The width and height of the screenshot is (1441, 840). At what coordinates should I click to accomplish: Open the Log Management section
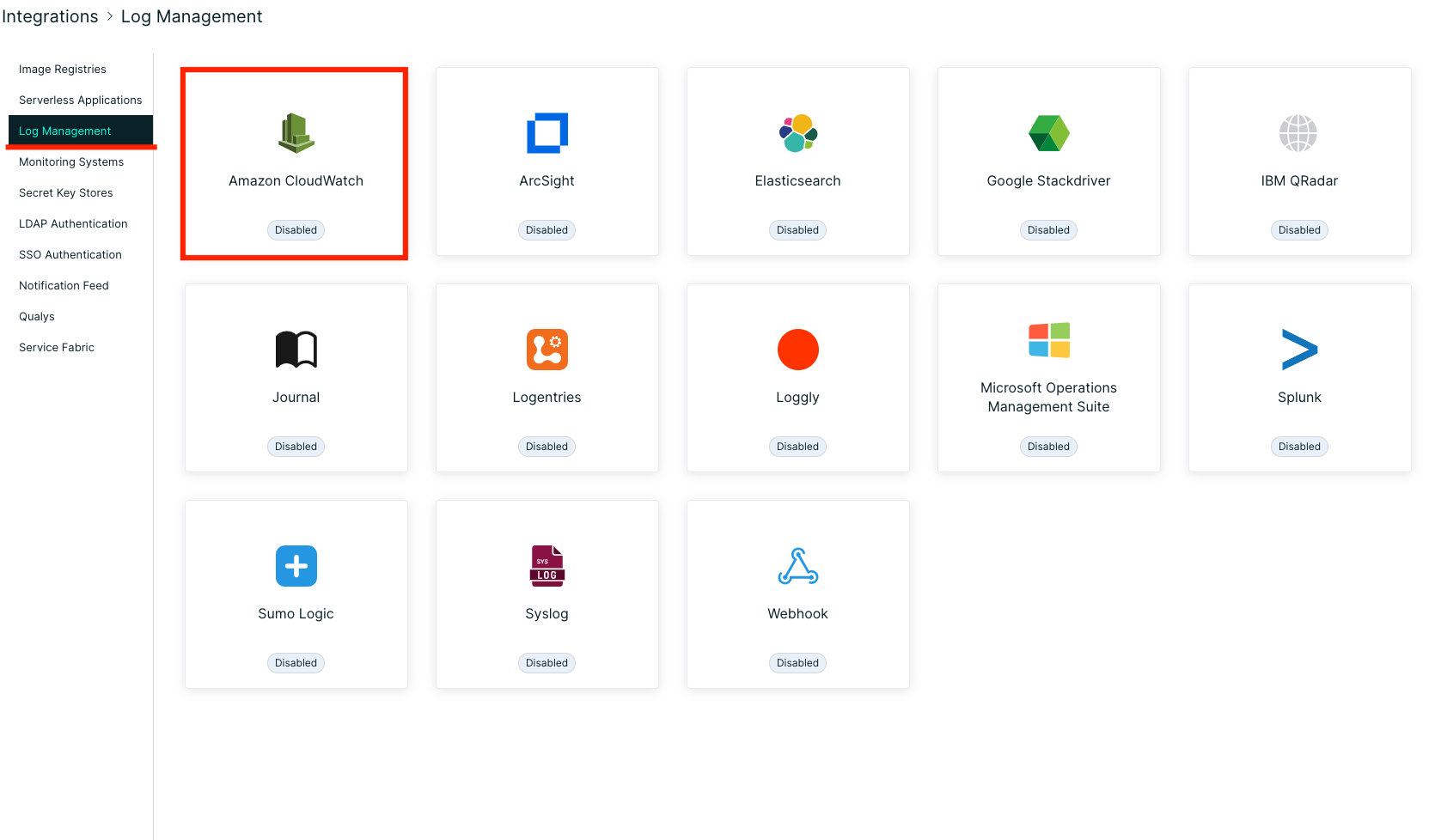(64, 131)
